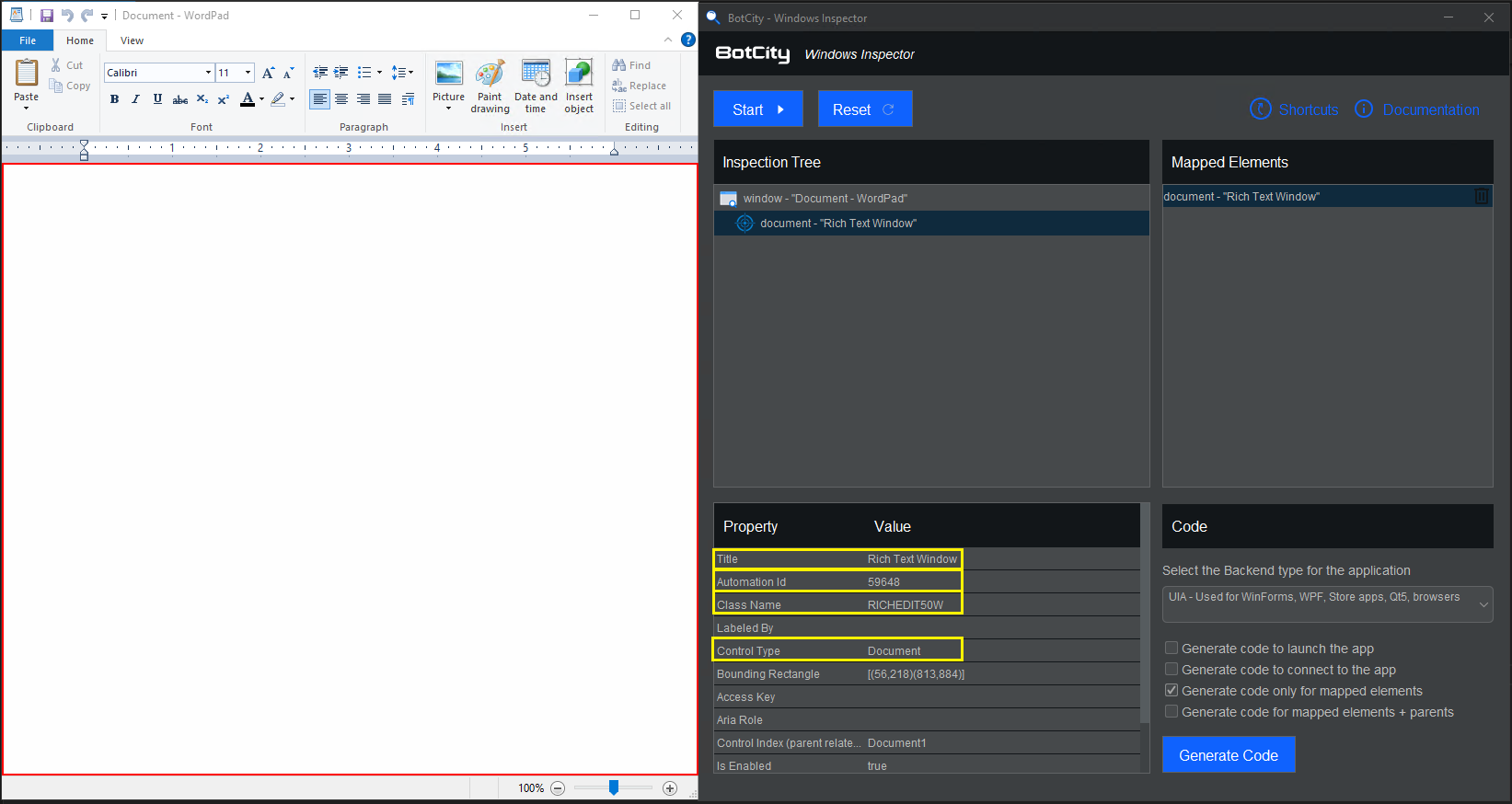Toggle Underline formatting

coord(157,99)
